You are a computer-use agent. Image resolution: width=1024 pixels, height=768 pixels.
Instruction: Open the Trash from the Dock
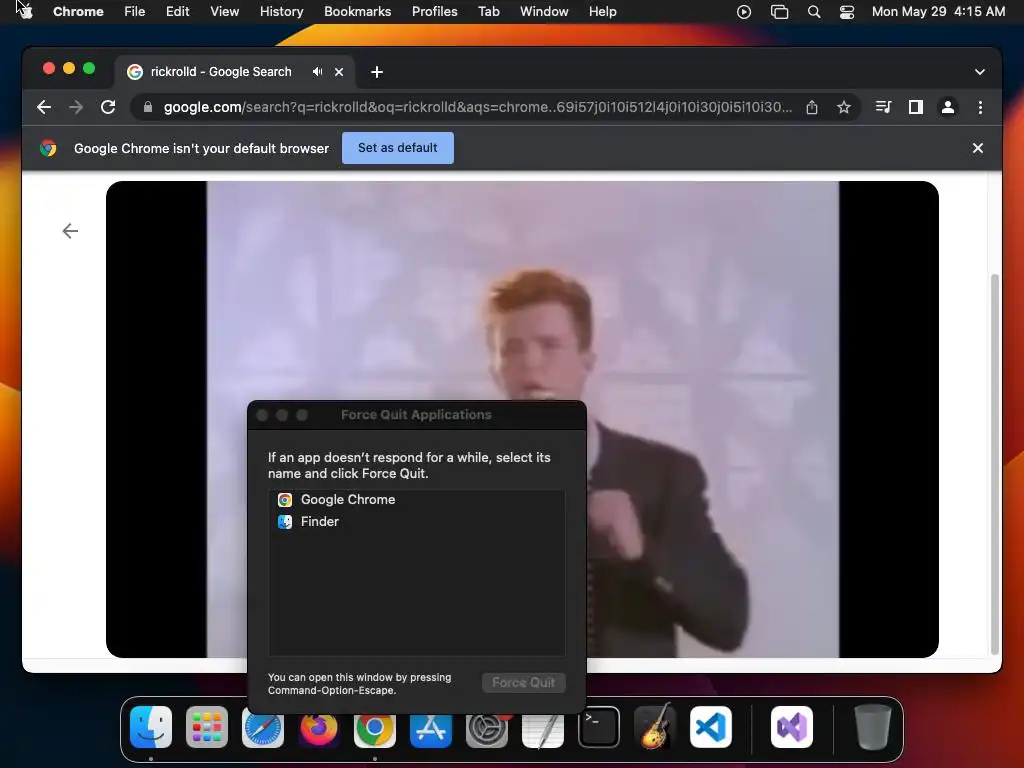872,727
